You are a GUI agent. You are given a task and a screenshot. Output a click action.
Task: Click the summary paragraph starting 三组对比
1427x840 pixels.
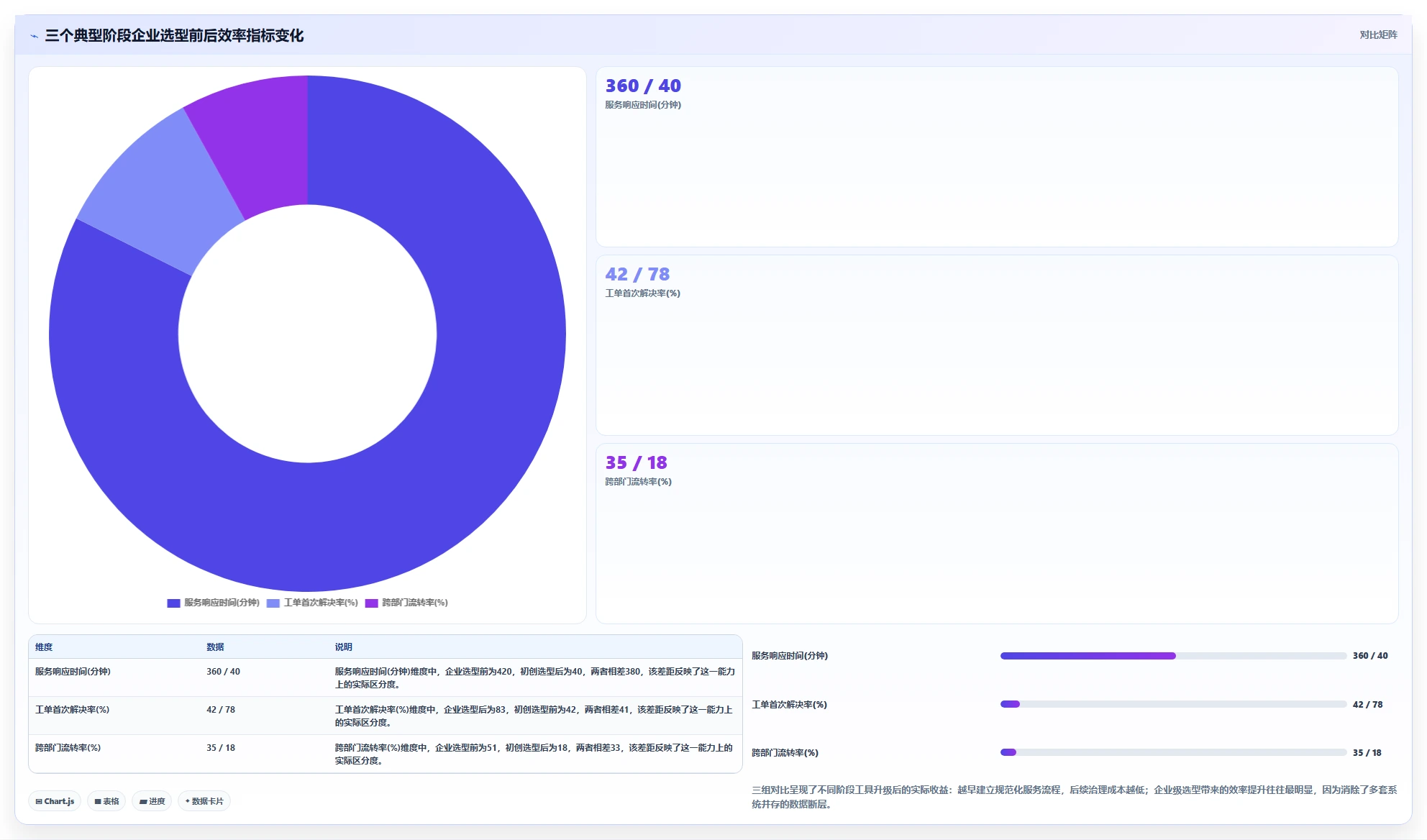(1074, 797)
